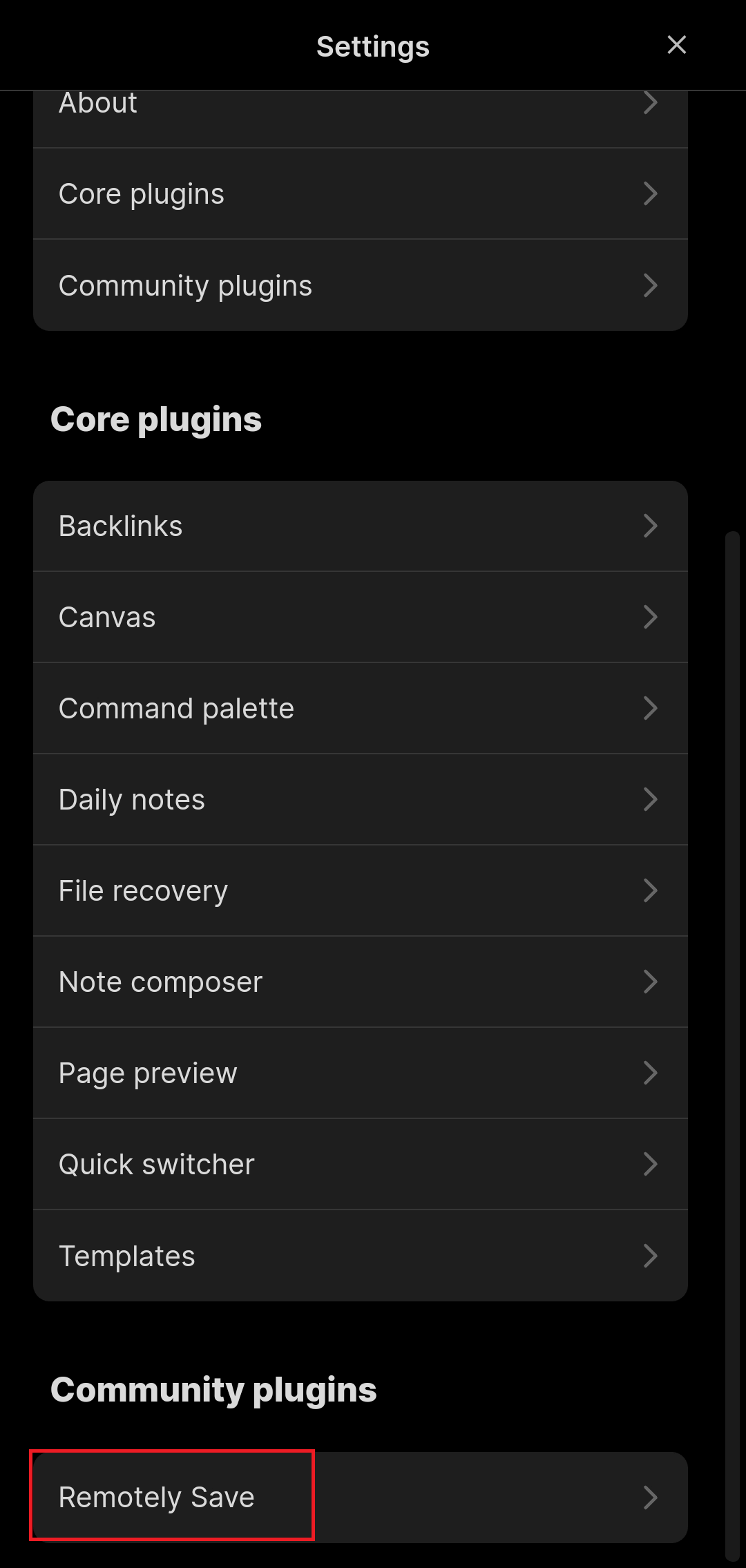Viewport: 746px width, 1568px height.
Task: Expand the Templates row chevron
Action: [651, 1255]
